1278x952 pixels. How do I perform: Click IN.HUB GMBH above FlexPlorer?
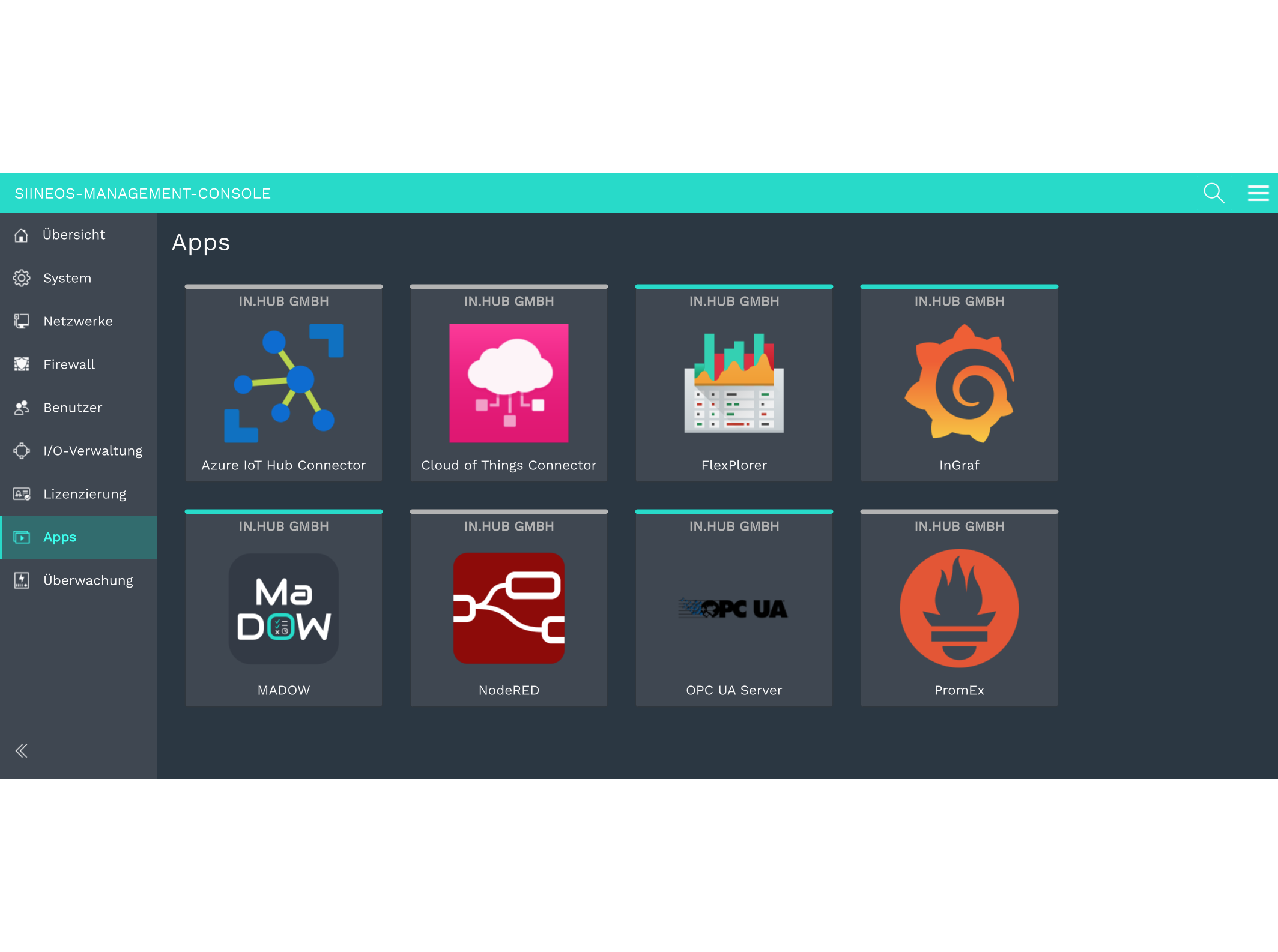[734, 301]
